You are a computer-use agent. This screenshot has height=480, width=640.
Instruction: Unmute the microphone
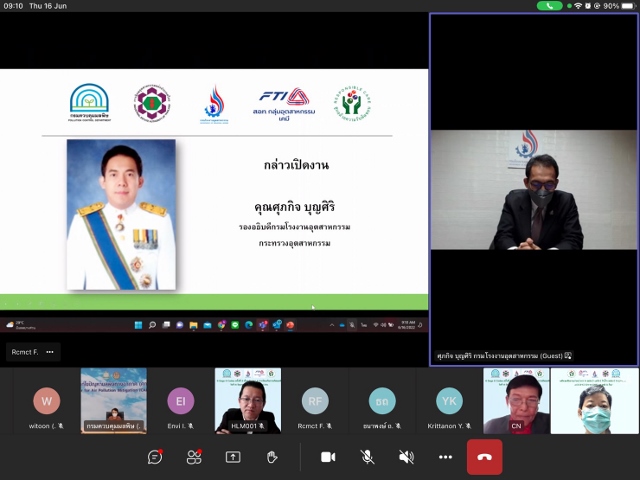click(x=367, y=457)
